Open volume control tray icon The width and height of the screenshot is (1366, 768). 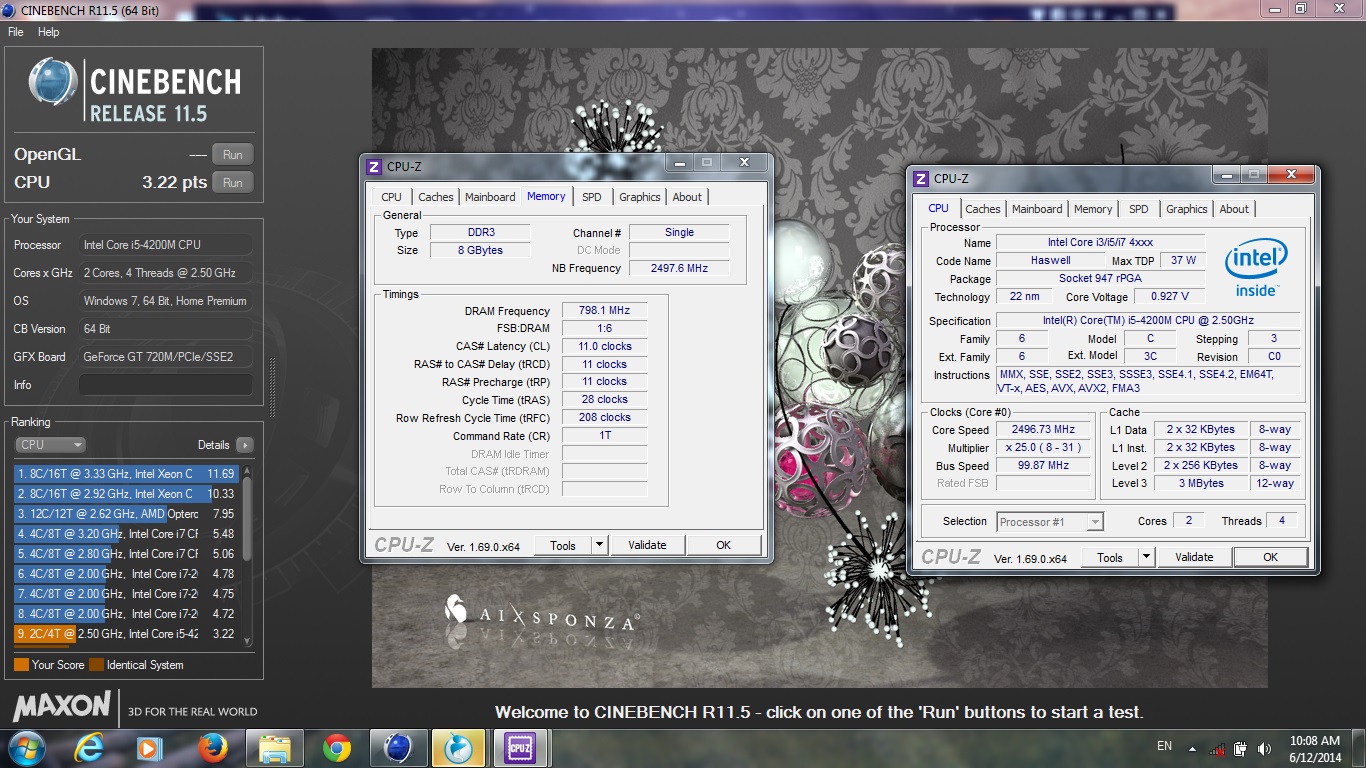(1265, 748)
